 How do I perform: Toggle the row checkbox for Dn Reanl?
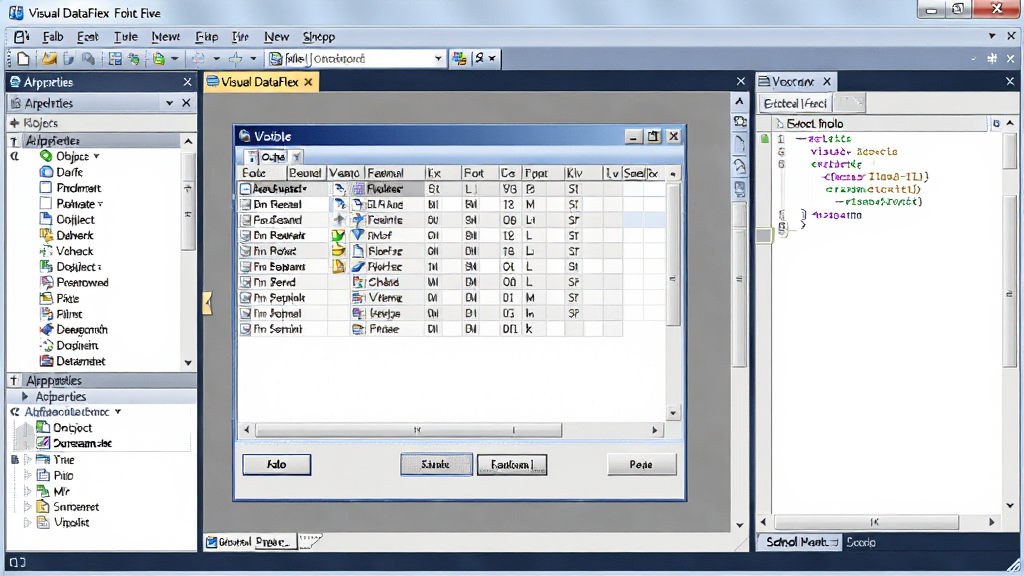point(246,204)
